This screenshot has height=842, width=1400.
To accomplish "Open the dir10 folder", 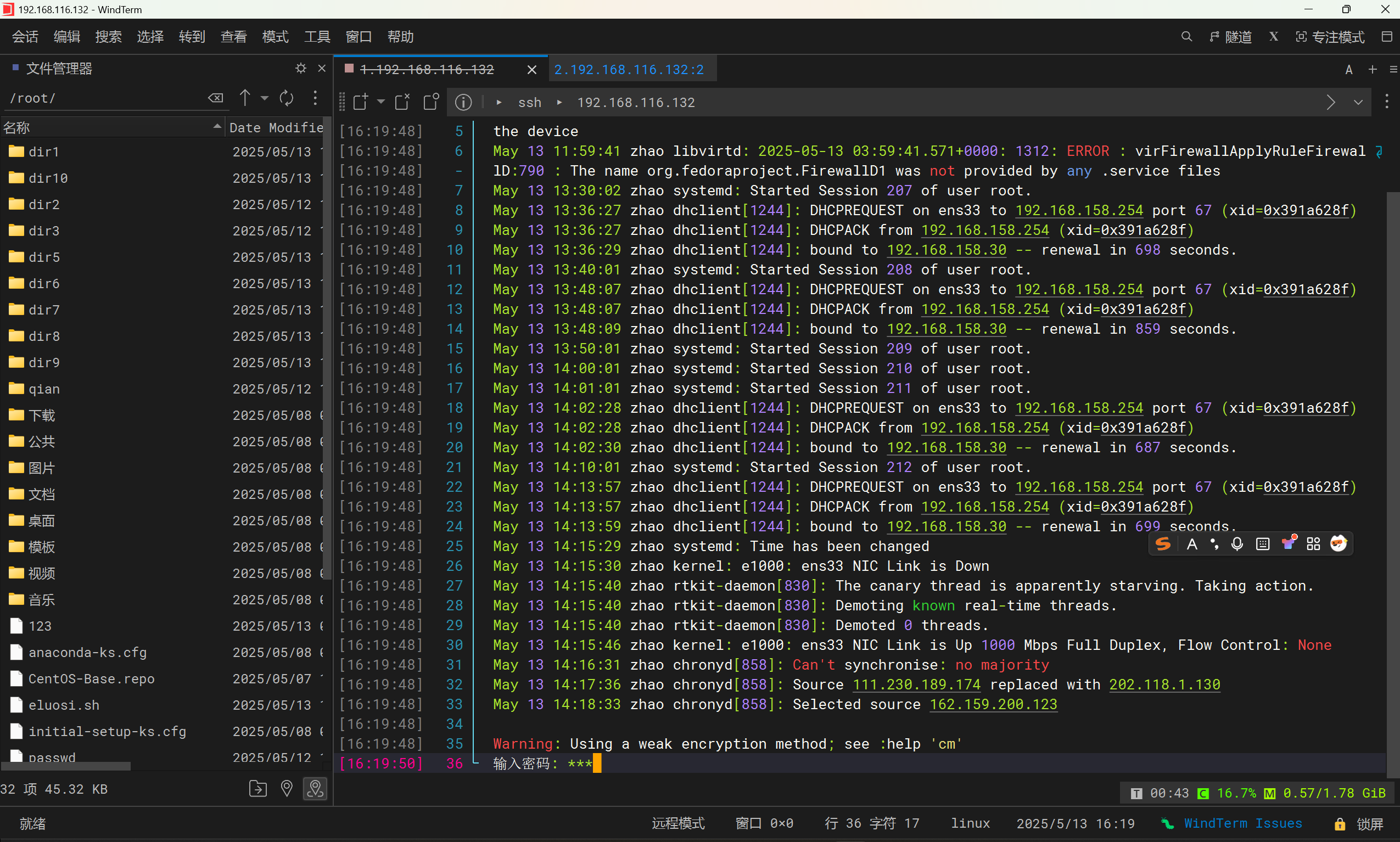I will pyautogui.click(x=48, y=178).
